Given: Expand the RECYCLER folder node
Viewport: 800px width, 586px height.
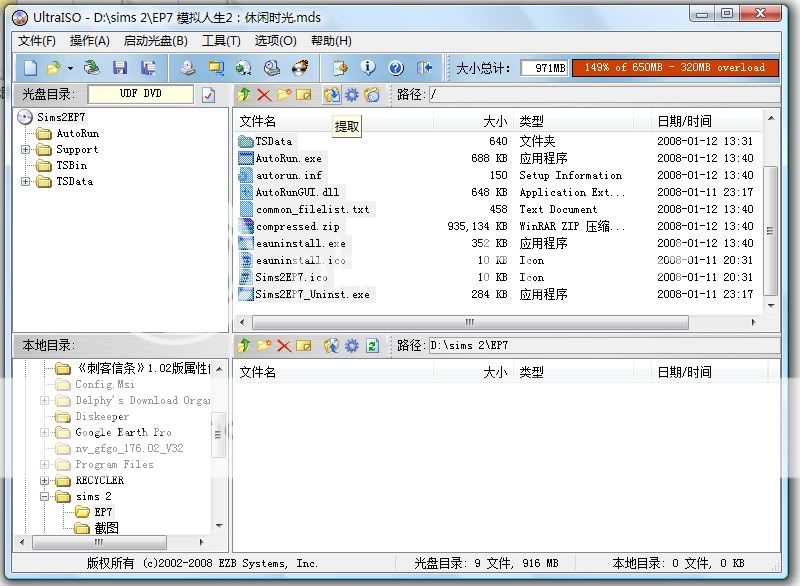Looking at the screenshot, I should coord(45,480).
